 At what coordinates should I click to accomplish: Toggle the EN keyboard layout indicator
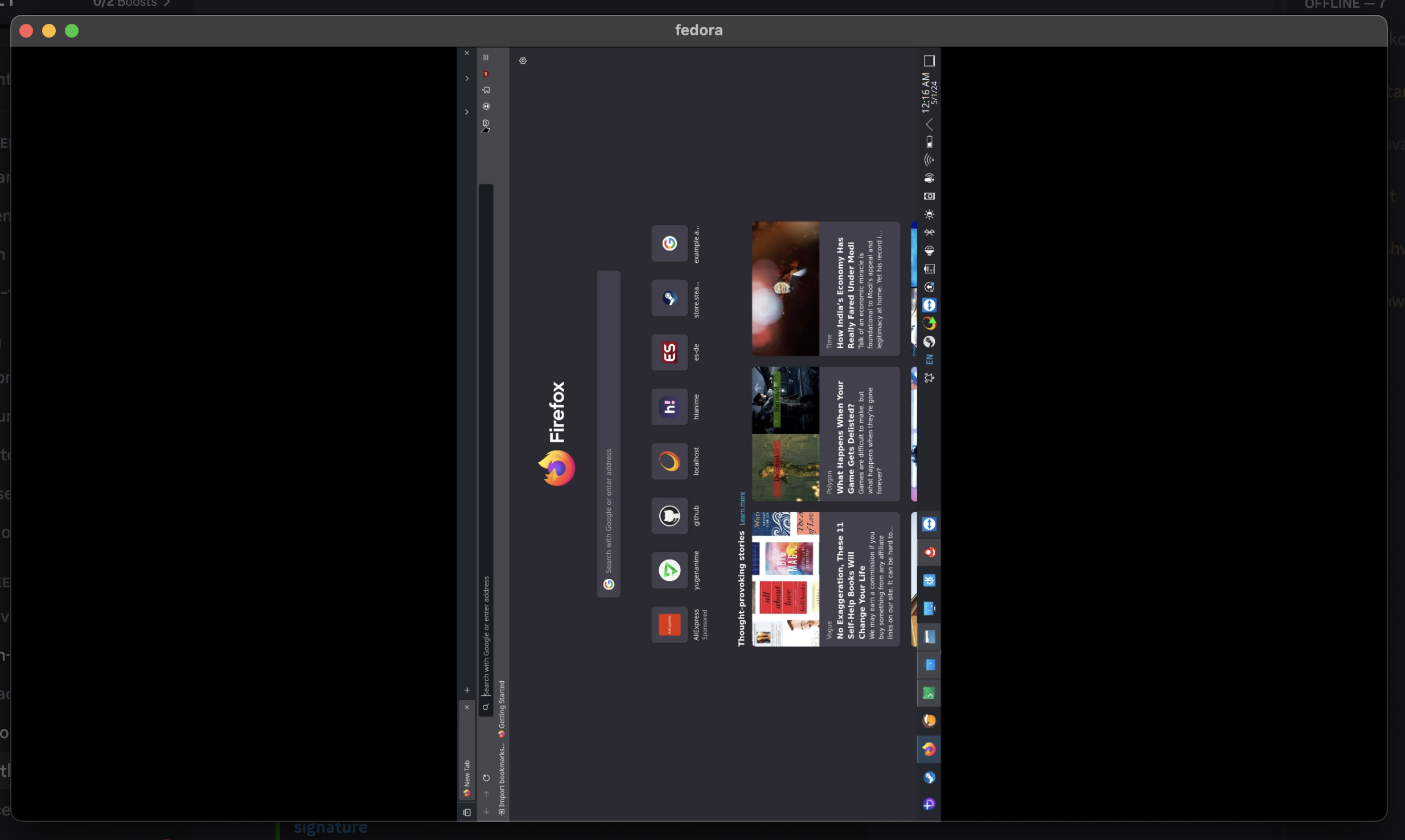[x=929, y=359]
